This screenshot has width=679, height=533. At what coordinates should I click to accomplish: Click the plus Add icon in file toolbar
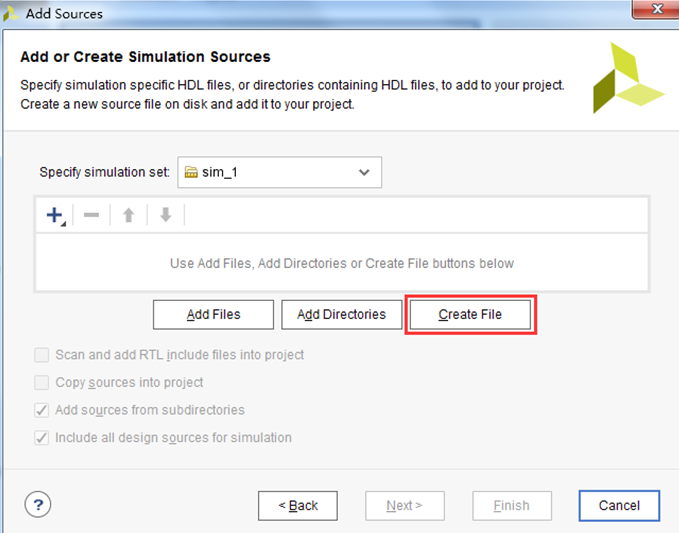55,215
